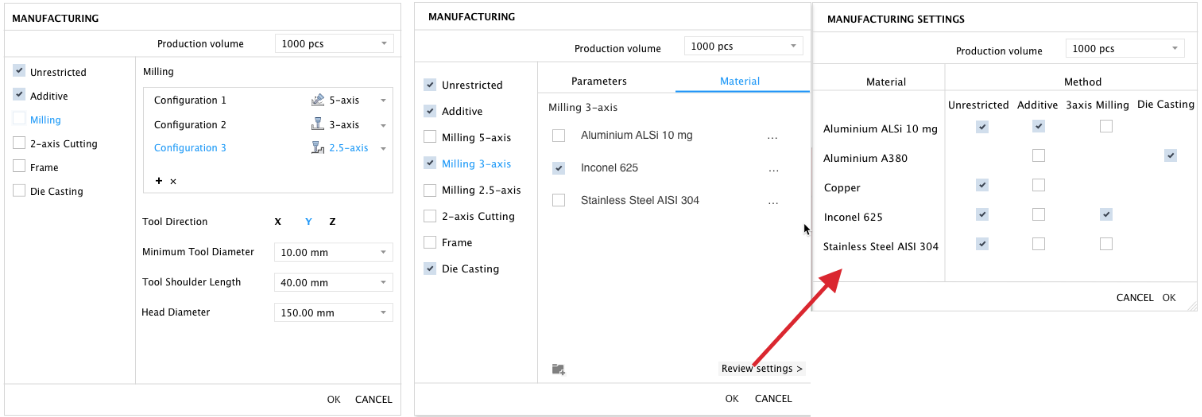Viewport: 1202px width, 417px height.
Task: Open ellipsis options for Stainless Steel AISI 304
Action: pos(772,201)
